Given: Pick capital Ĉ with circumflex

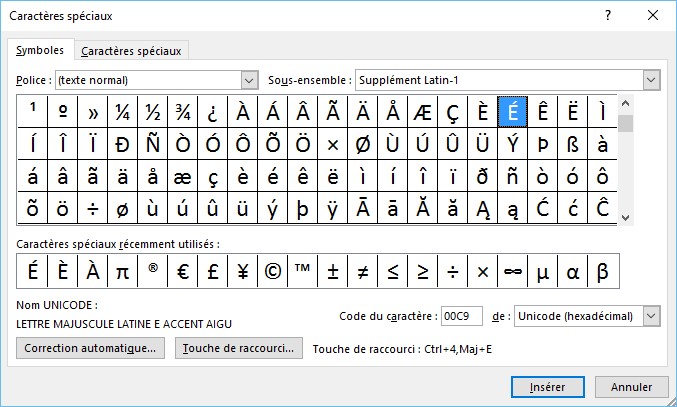Looking at the screenshot, I should tap(603, 208).
